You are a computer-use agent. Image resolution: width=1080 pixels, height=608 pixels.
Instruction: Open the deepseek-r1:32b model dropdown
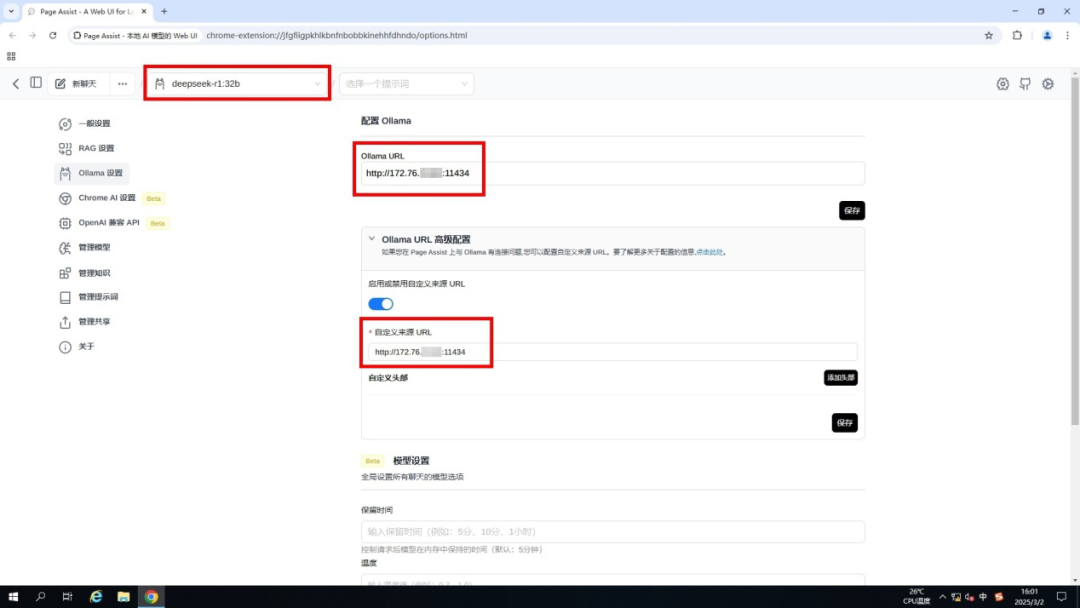(x=238, y=84)
